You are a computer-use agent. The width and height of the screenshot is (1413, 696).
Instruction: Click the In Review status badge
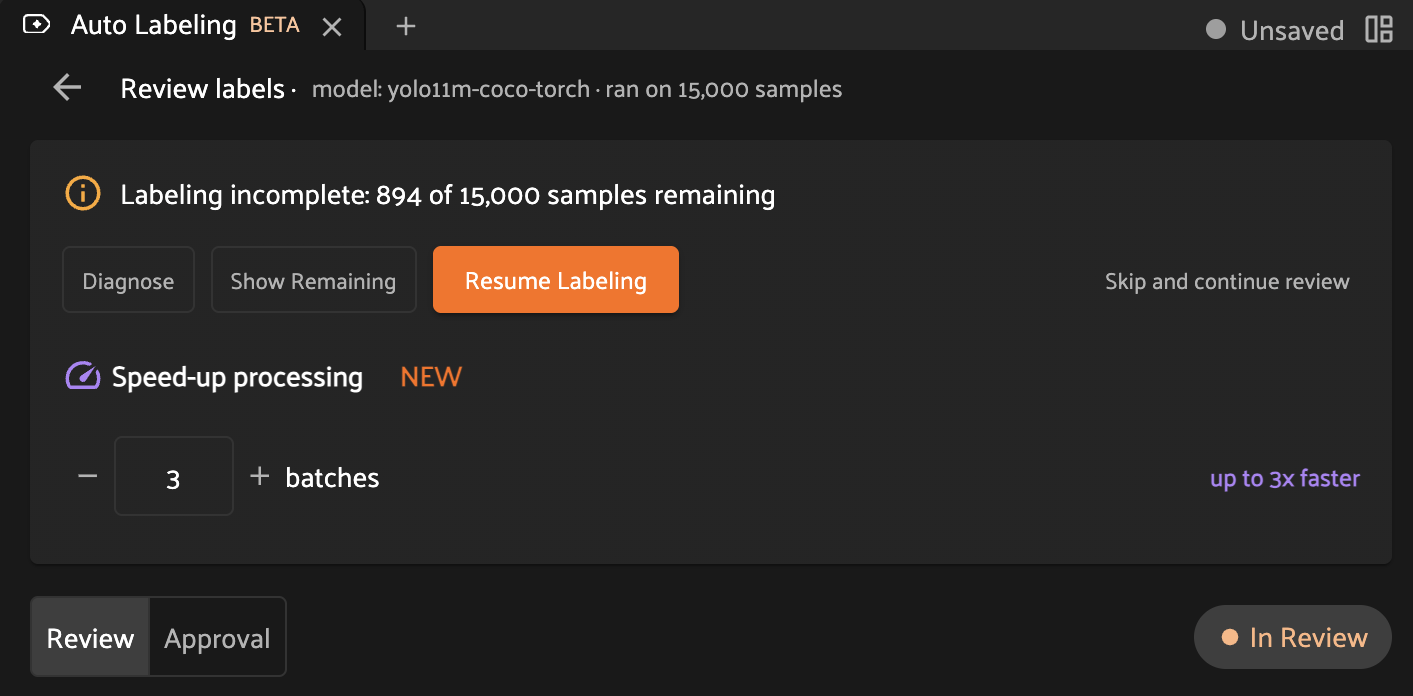pos(1293,637)
